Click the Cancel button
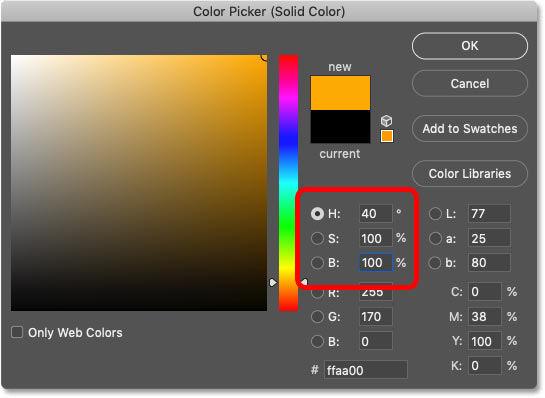This screenshot has width=545, height=398. (470, 84)
